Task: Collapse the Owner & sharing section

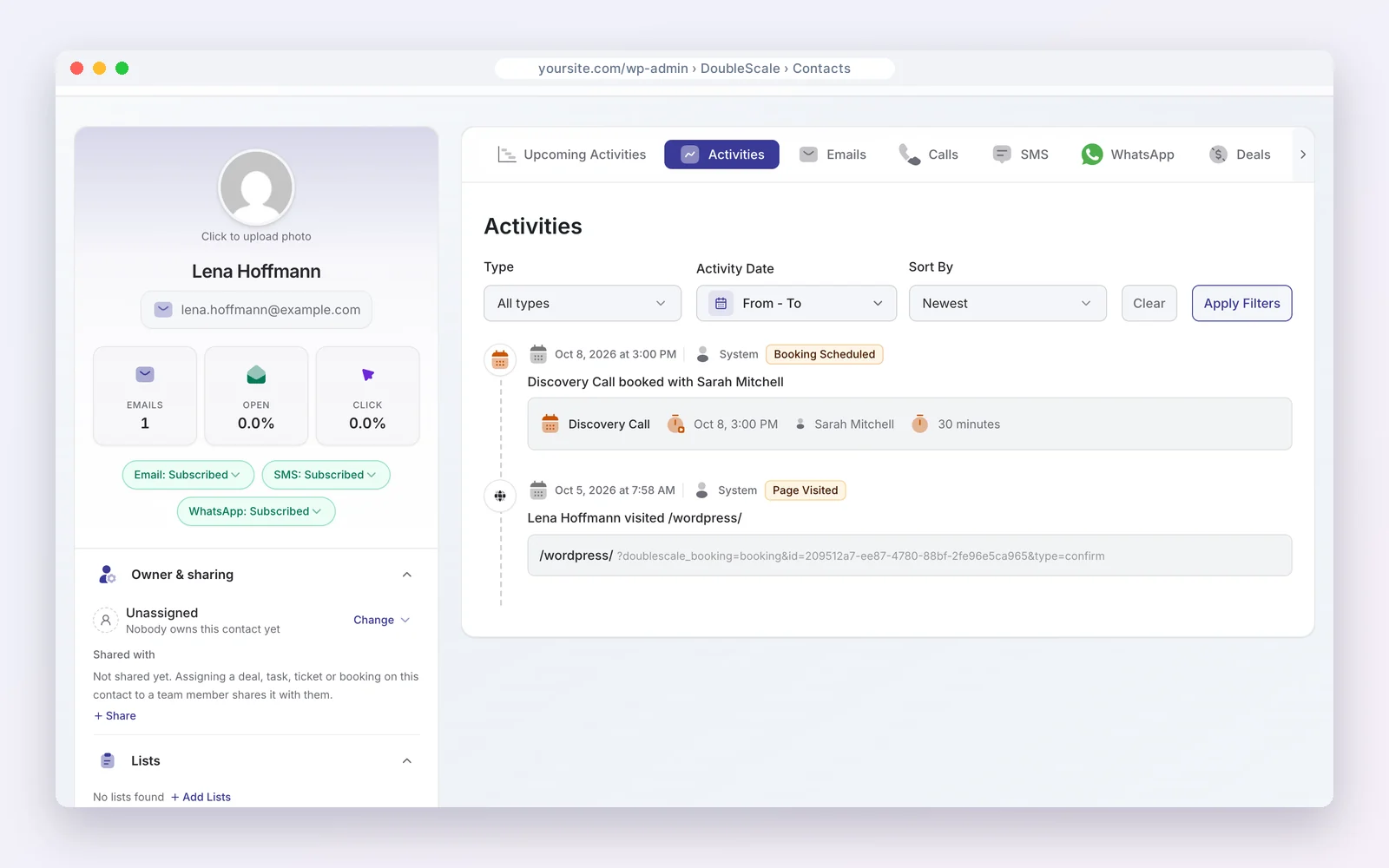Action: click(407, 575)
